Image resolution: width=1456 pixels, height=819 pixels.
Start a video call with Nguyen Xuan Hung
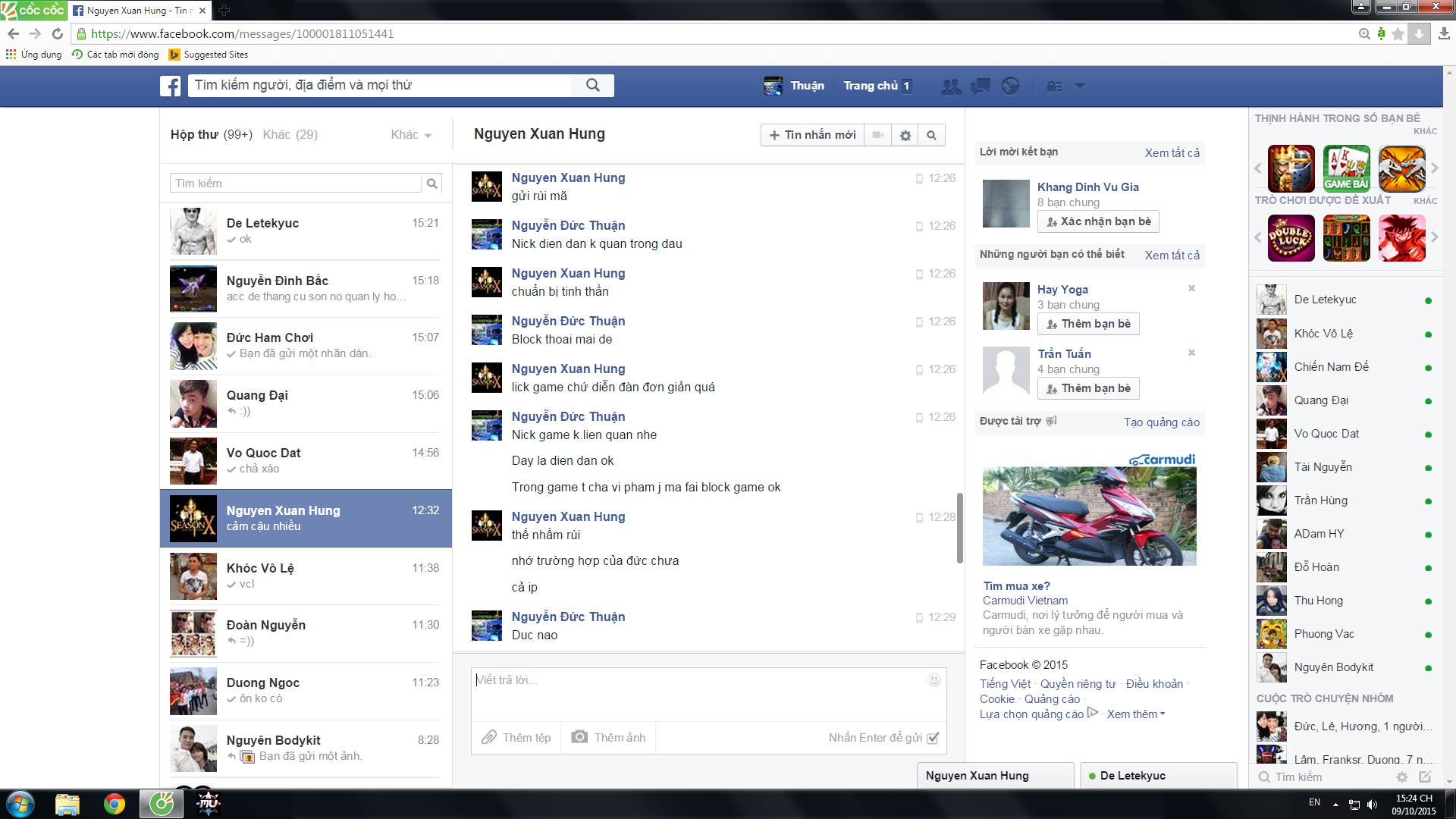coord(877,135)
